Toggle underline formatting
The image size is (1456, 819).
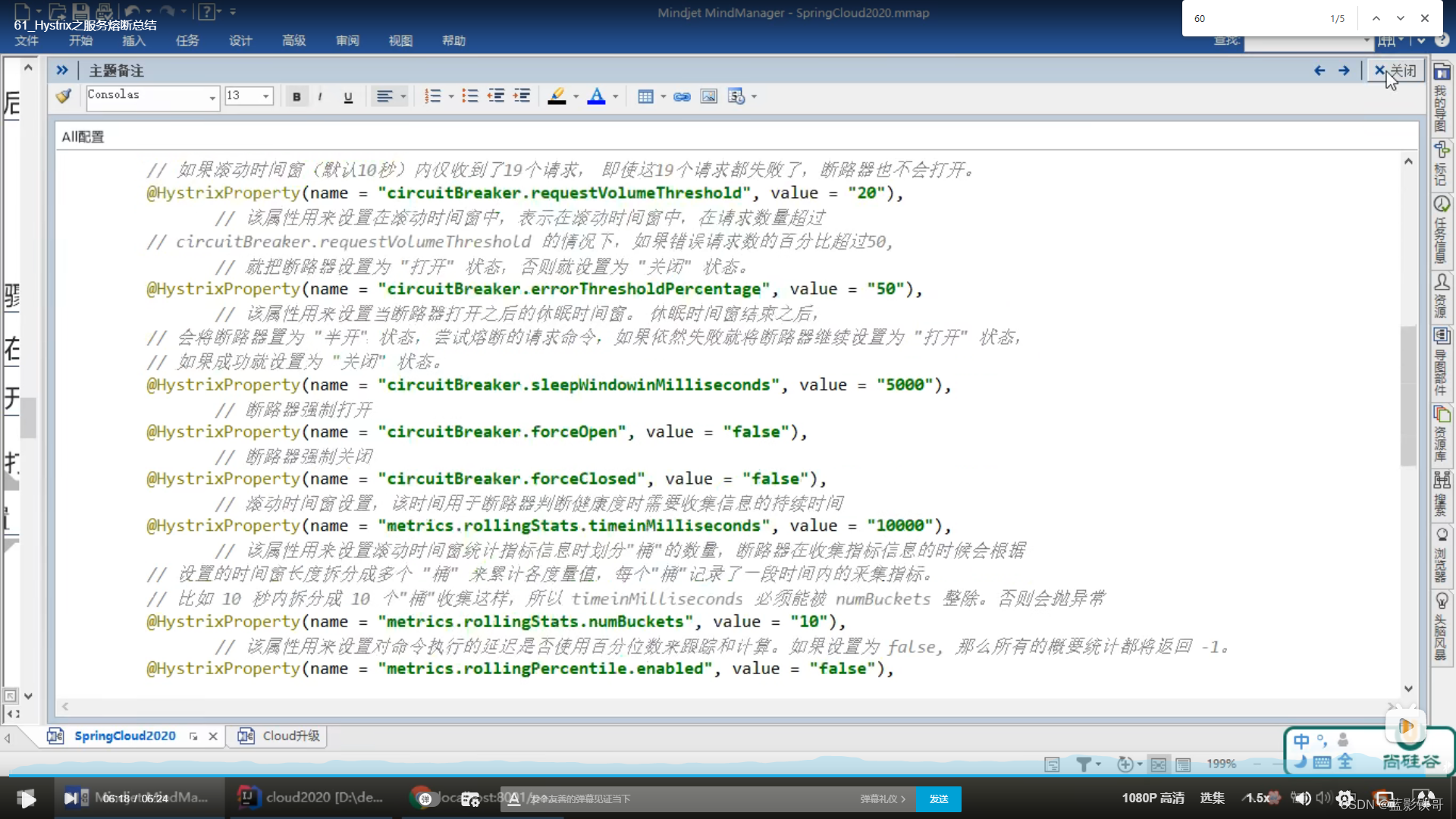tap(348, 96)
